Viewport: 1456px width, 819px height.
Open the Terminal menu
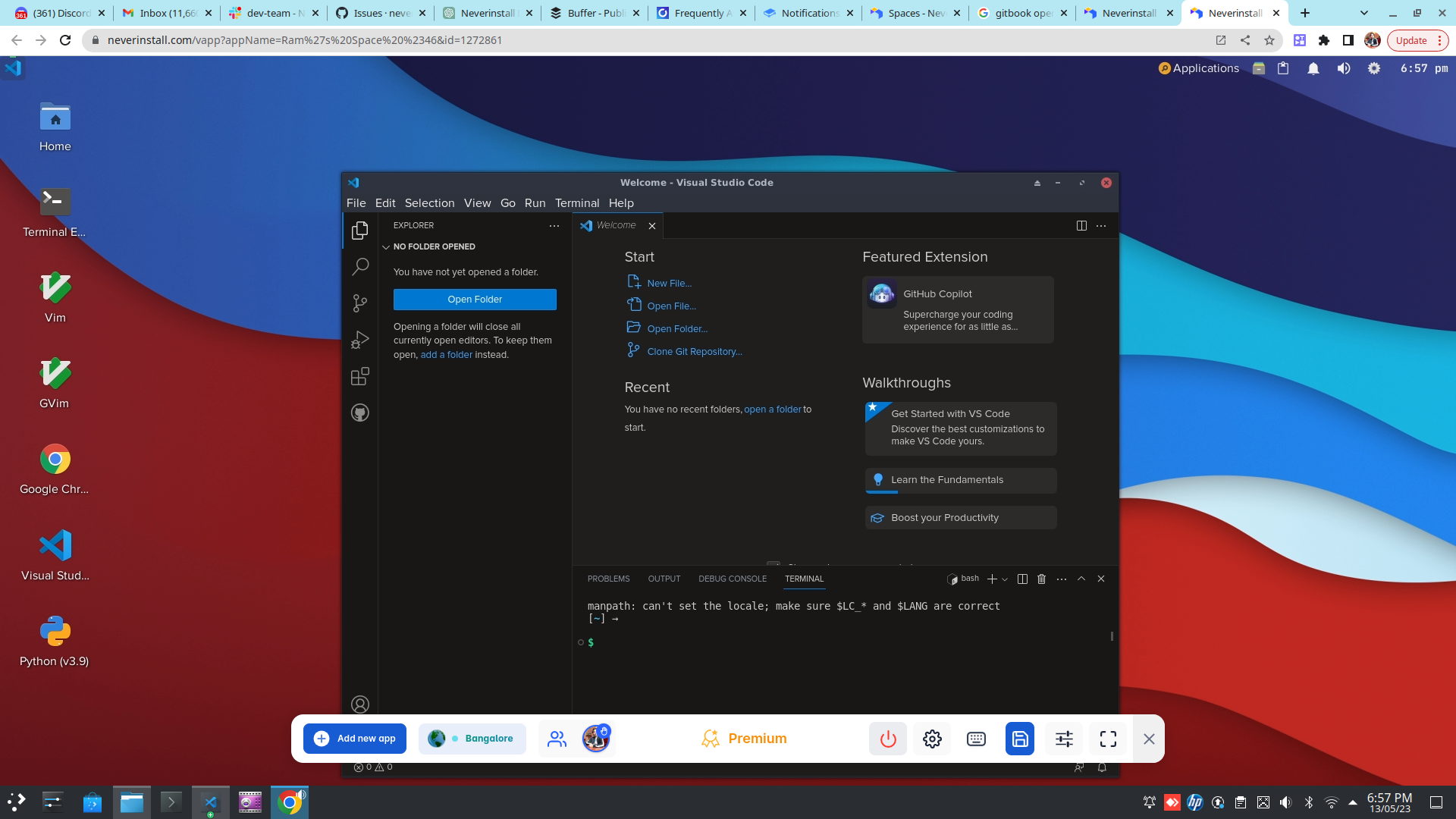coord(576,202)
